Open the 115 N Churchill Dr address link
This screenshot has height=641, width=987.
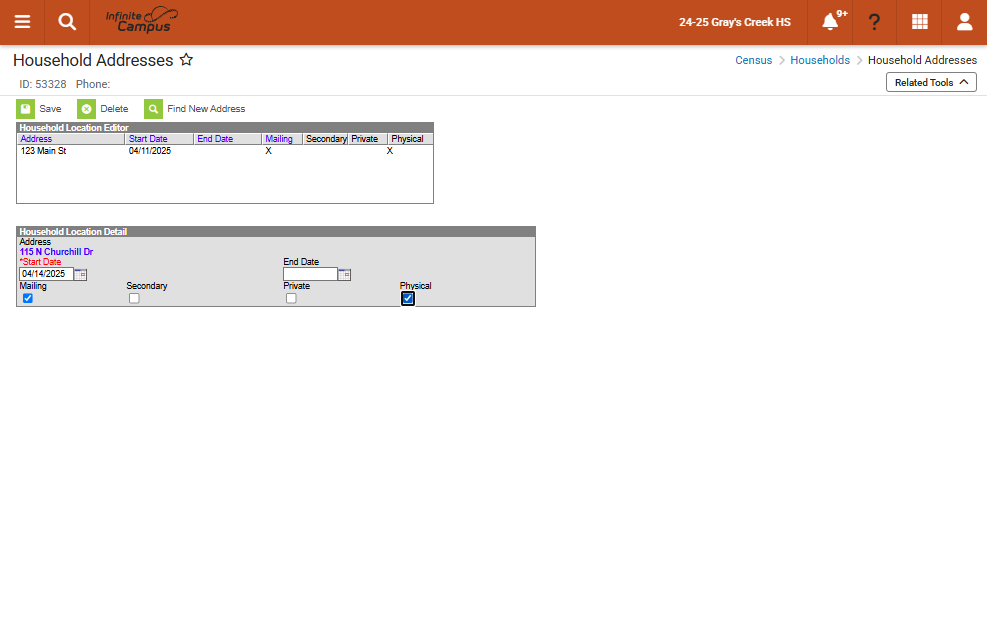click(x=56, y=252)
